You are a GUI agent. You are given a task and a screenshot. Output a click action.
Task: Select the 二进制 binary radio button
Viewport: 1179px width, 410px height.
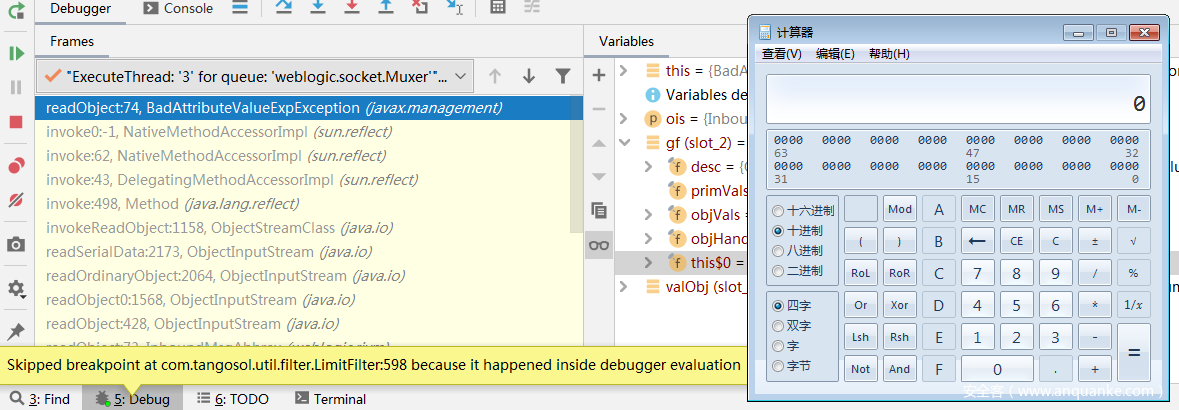click(780, 271)
